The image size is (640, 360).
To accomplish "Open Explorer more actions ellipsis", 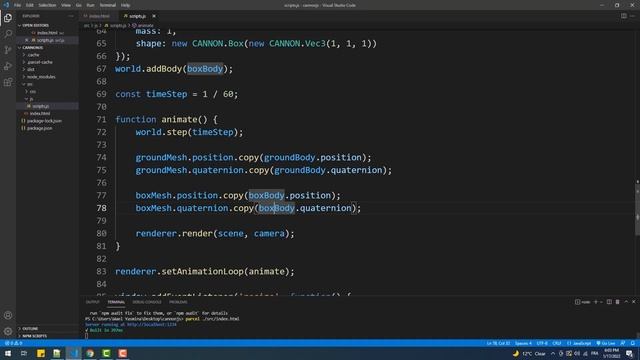I will point(71,16).
